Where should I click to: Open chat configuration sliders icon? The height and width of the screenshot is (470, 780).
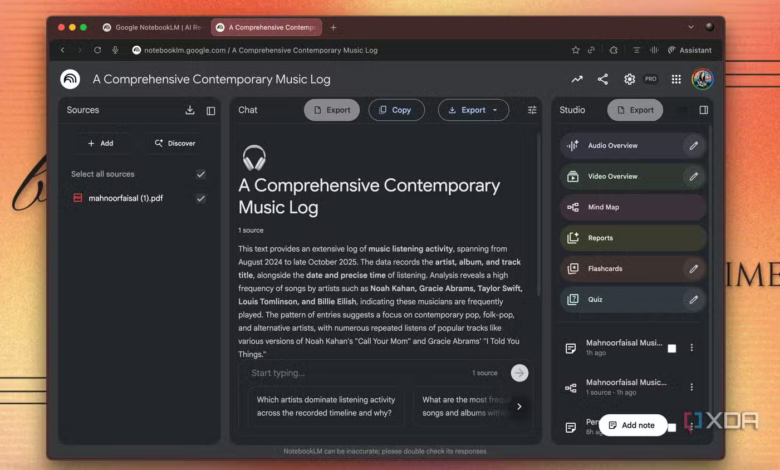click(x=532, y=110)
